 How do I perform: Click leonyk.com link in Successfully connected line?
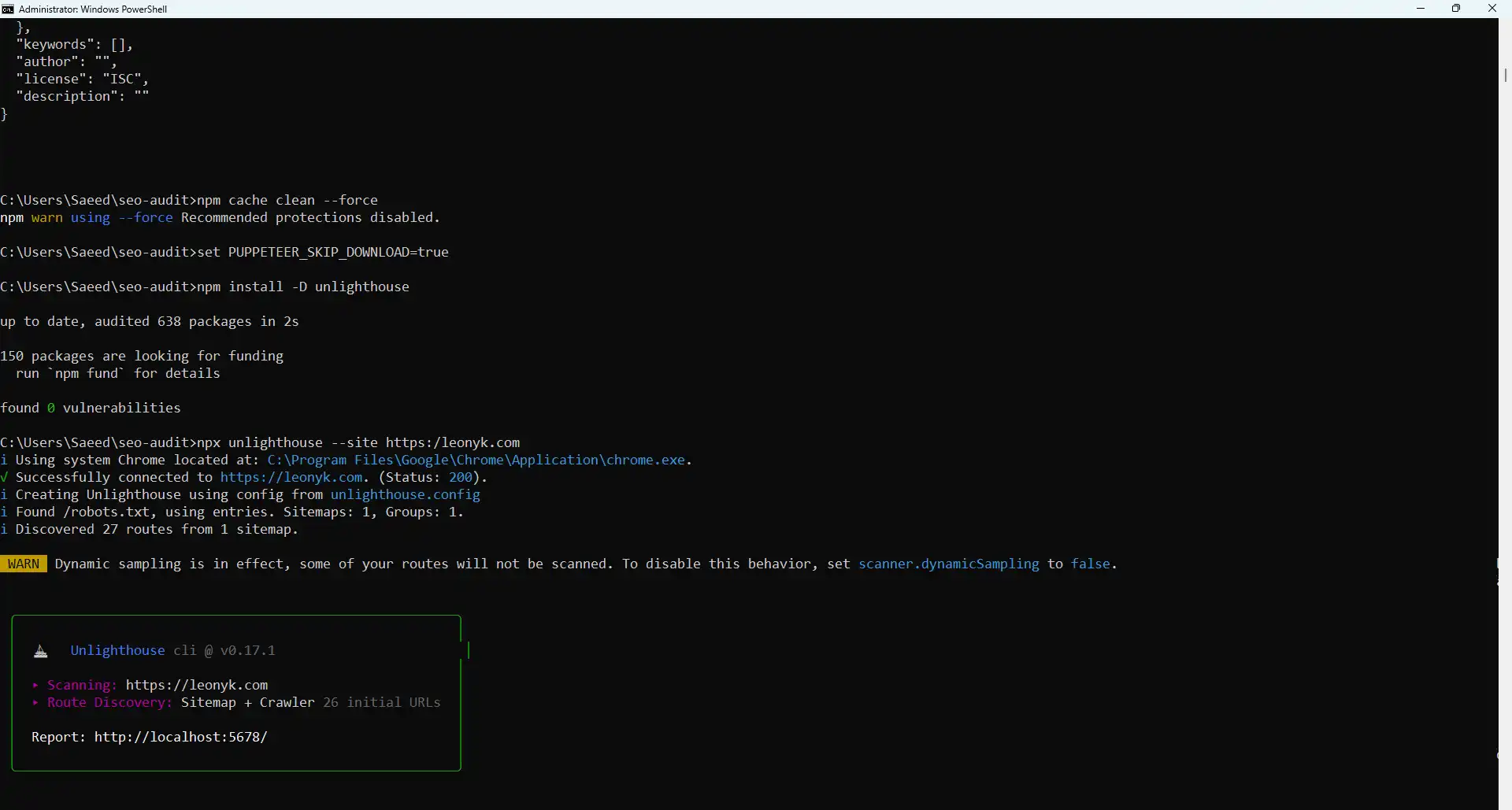[x=291, y=477]
